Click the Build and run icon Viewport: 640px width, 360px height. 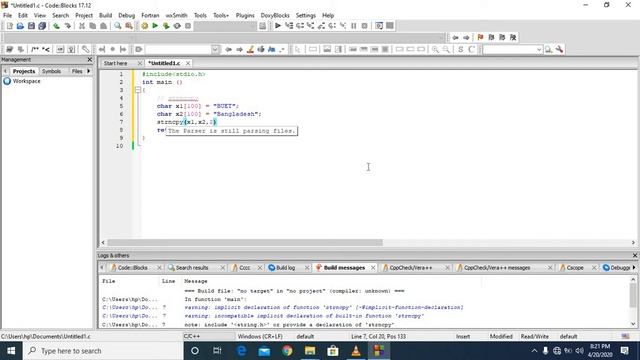tap(166, 26)
